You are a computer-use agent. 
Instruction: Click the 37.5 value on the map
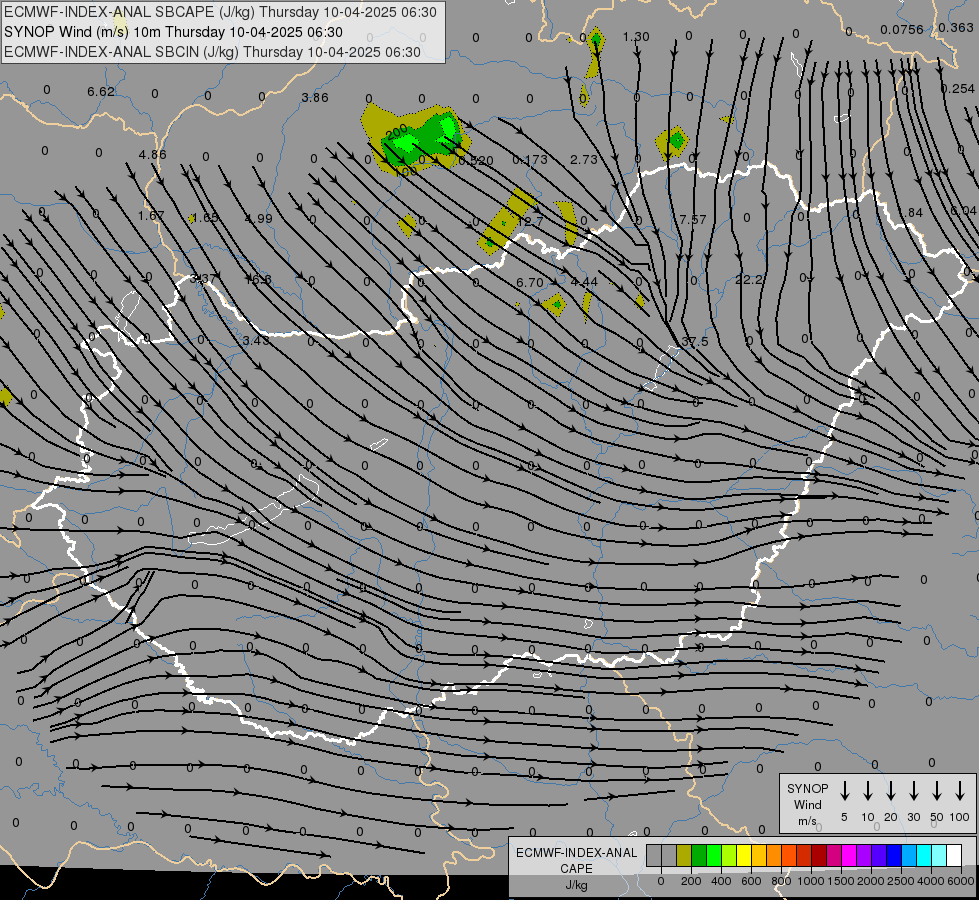(695, 342)
